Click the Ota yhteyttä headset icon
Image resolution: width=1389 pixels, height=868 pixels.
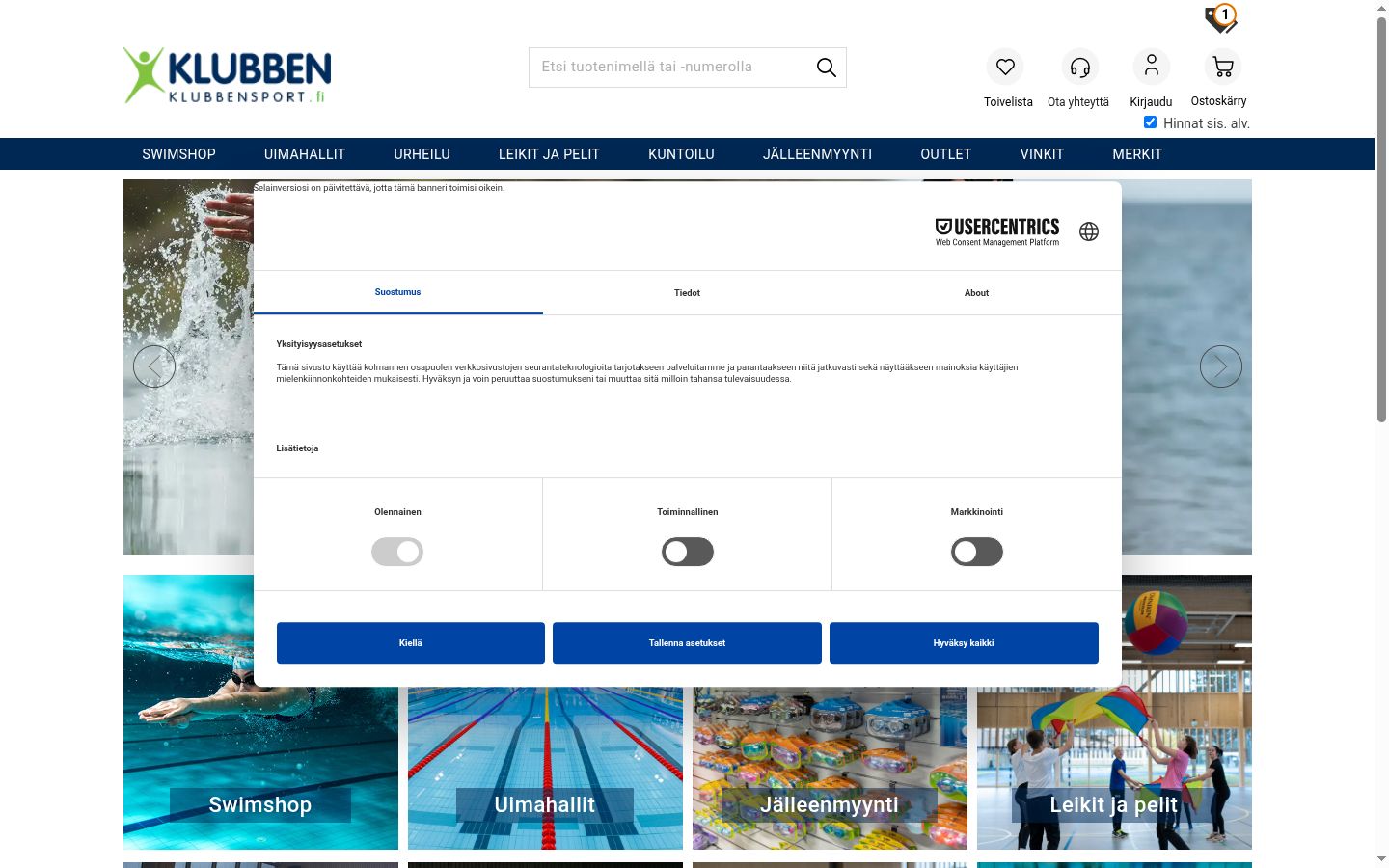(1080, 67)
